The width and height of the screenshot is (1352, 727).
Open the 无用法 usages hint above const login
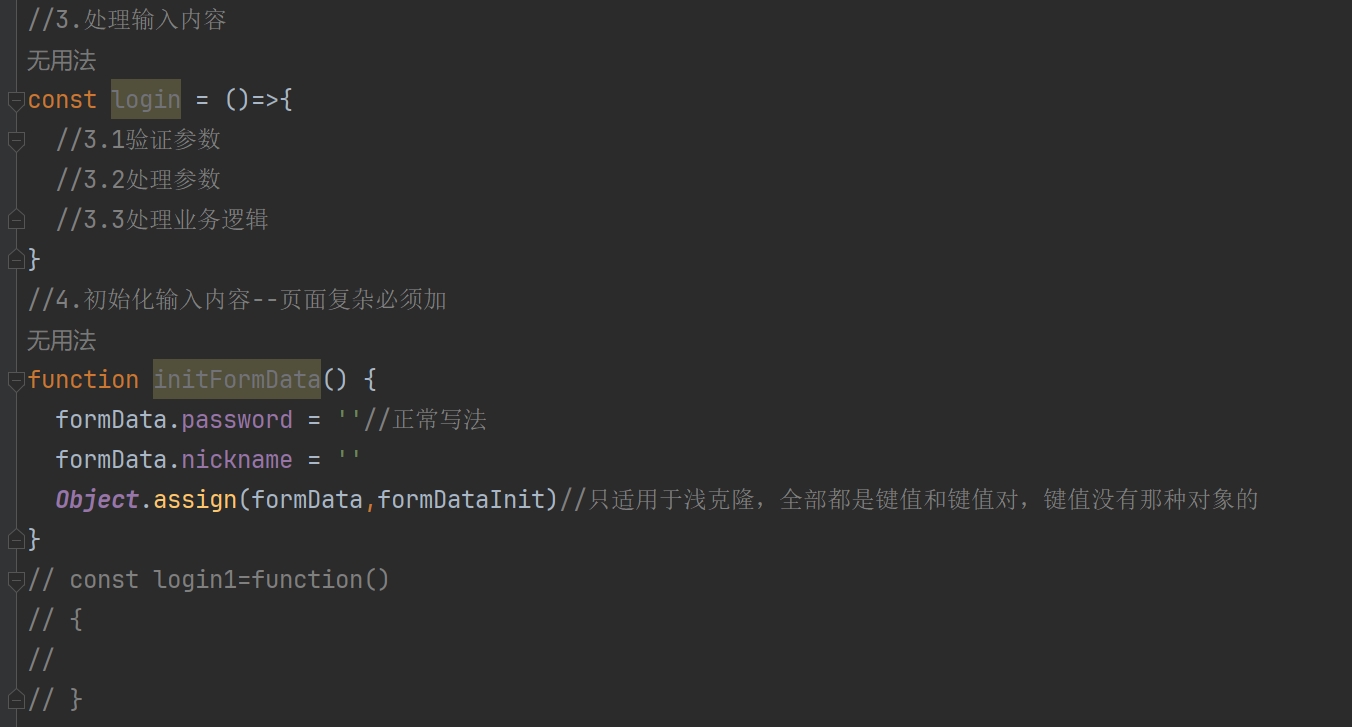click(x=61, y=61)
